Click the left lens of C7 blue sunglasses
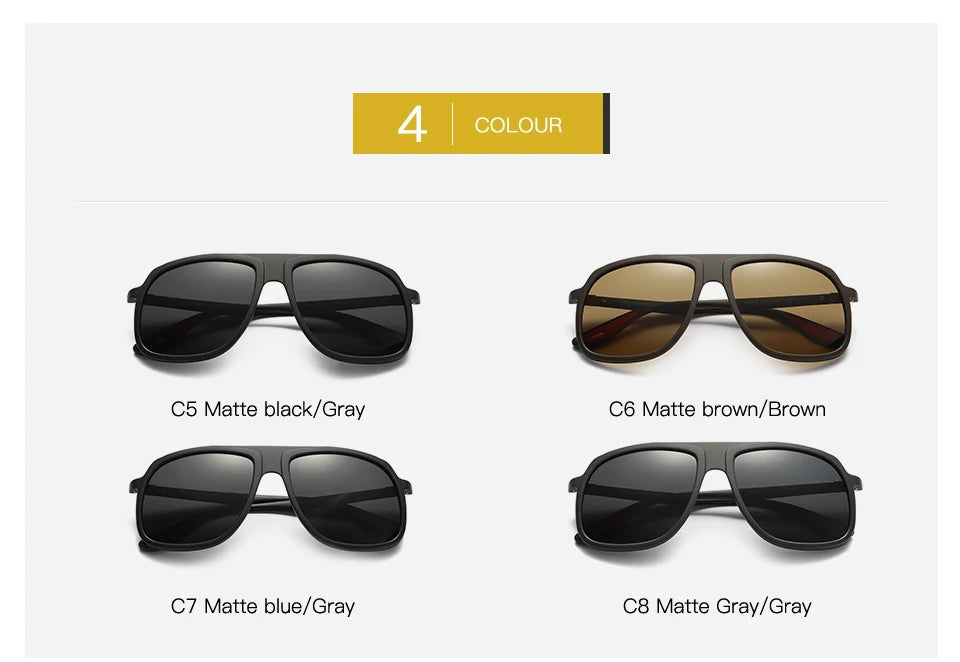Image resolution: width=960 pixels, height=662 pixels. click(x=197, y=499)
